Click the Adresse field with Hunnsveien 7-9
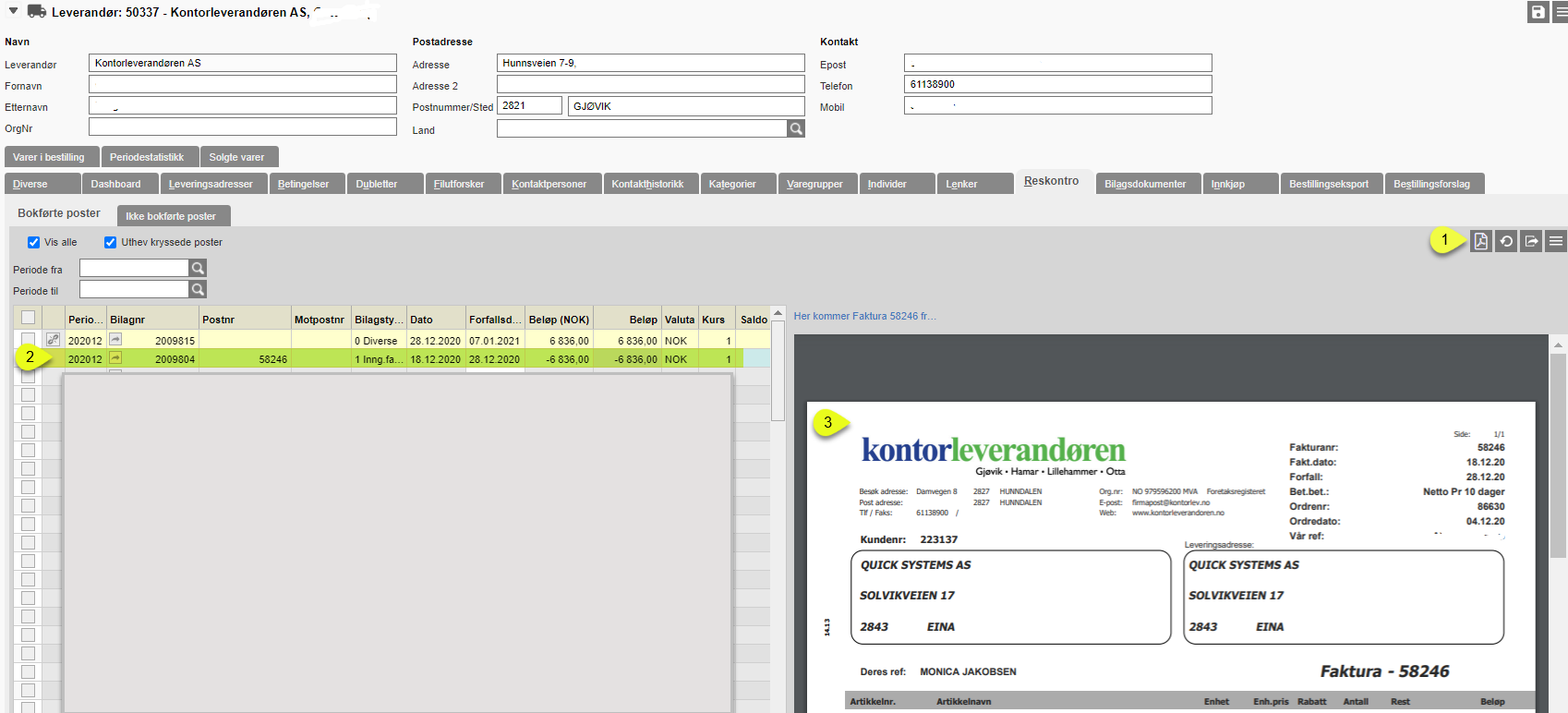The width and height of the screenshot is (1568, 713). coord(651,63)
